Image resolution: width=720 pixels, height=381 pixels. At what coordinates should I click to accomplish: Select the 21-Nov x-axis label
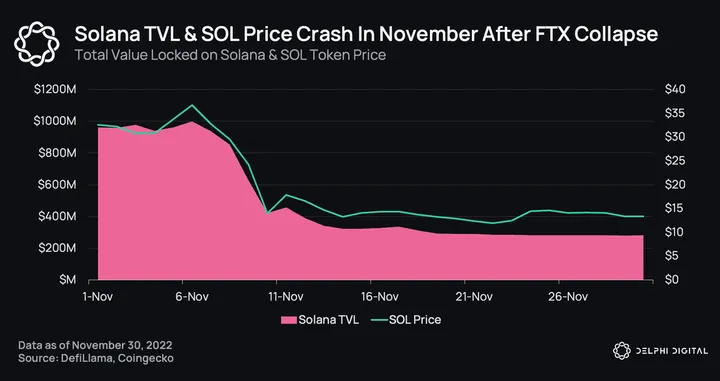[476, 297]
